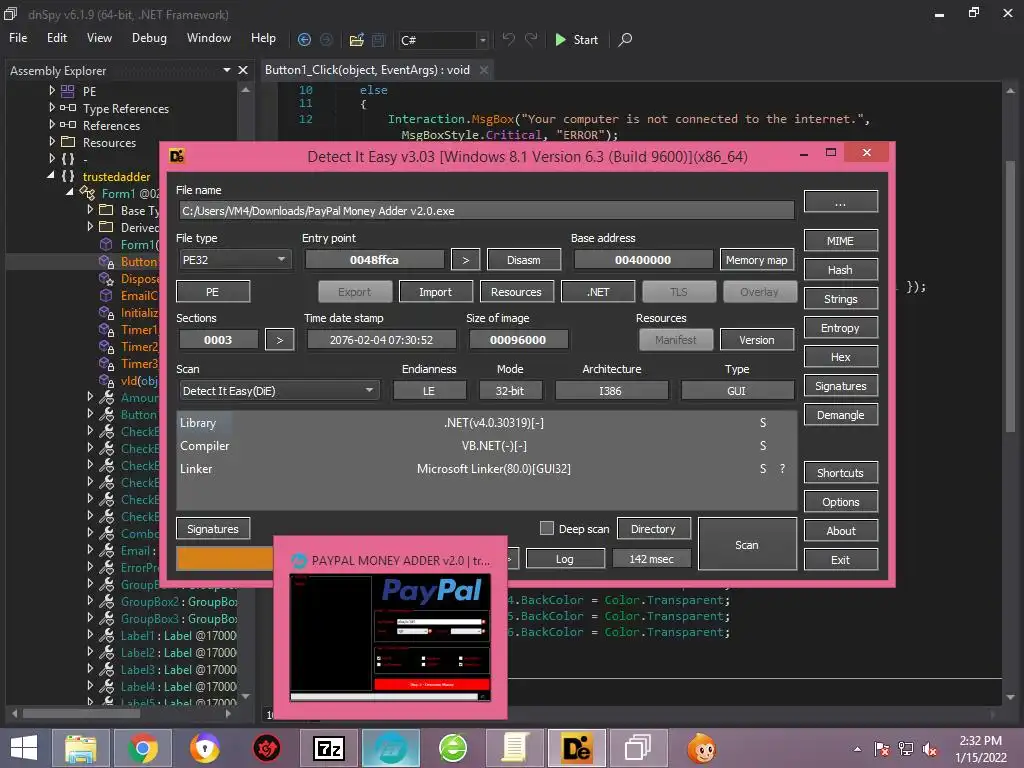Expand PE node in Assembly Explorer
Image resolution: width=1024 pixels, height=768 pixels.
pos(52,91)
